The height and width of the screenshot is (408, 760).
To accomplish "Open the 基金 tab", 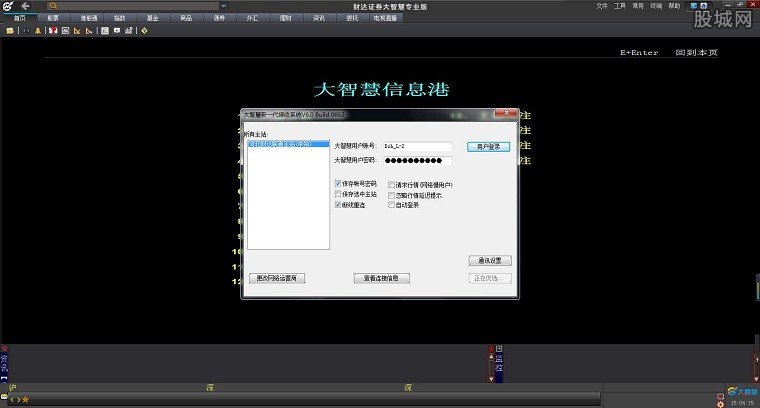I will 153,18.
